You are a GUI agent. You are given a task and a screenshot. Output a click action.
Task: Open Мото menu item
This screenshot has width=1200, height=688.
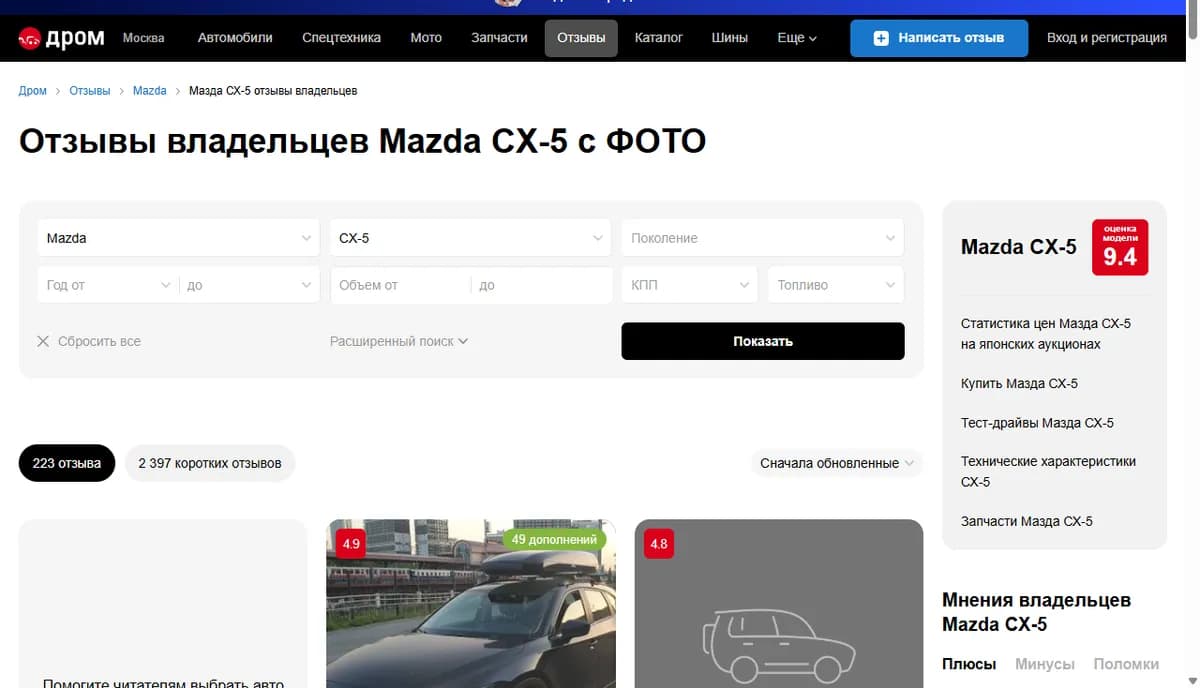tap(426, 38)
